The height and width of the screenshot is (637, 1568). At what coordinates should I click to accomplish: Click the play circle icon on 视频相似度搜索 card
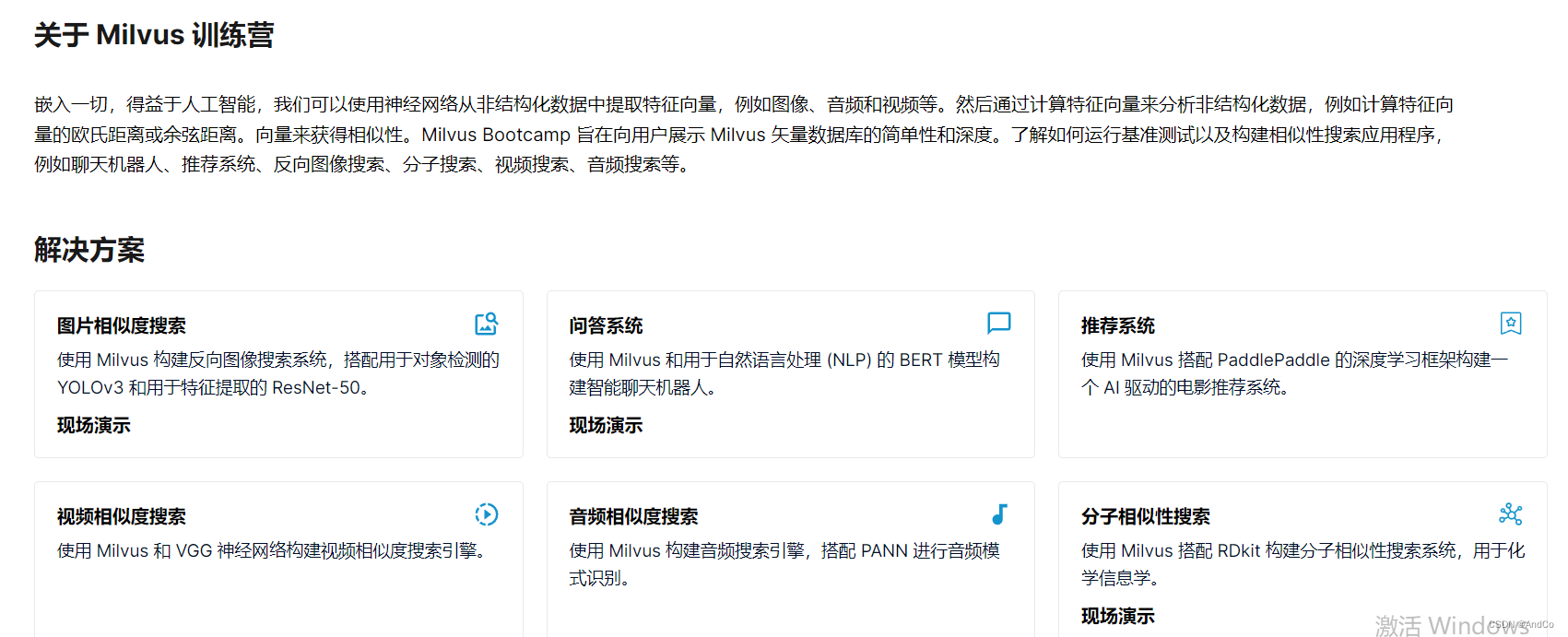[487, 514]
